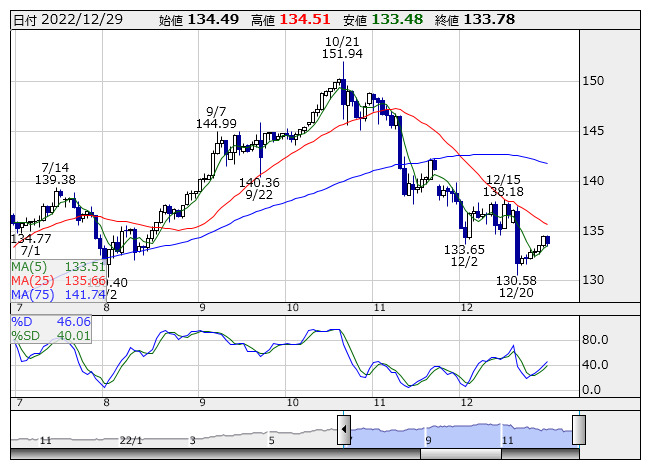Click the last candlestick on main chart
This screenshot has height=470, width=653.
[x=548, y=240]
